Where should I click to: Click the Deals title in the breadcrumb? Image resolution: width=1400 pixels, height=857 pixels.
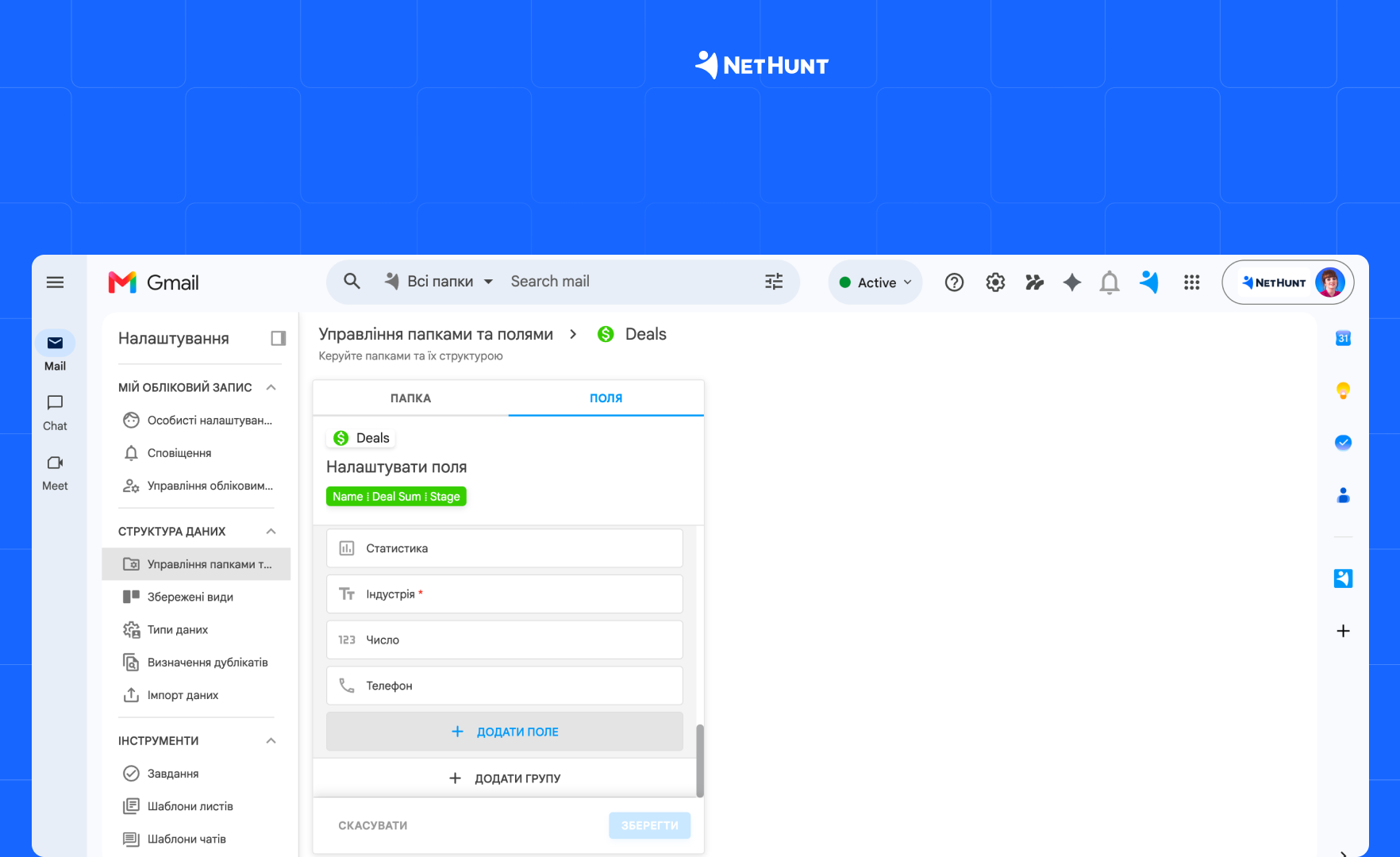pyautogui.click(x=646, y=334)
